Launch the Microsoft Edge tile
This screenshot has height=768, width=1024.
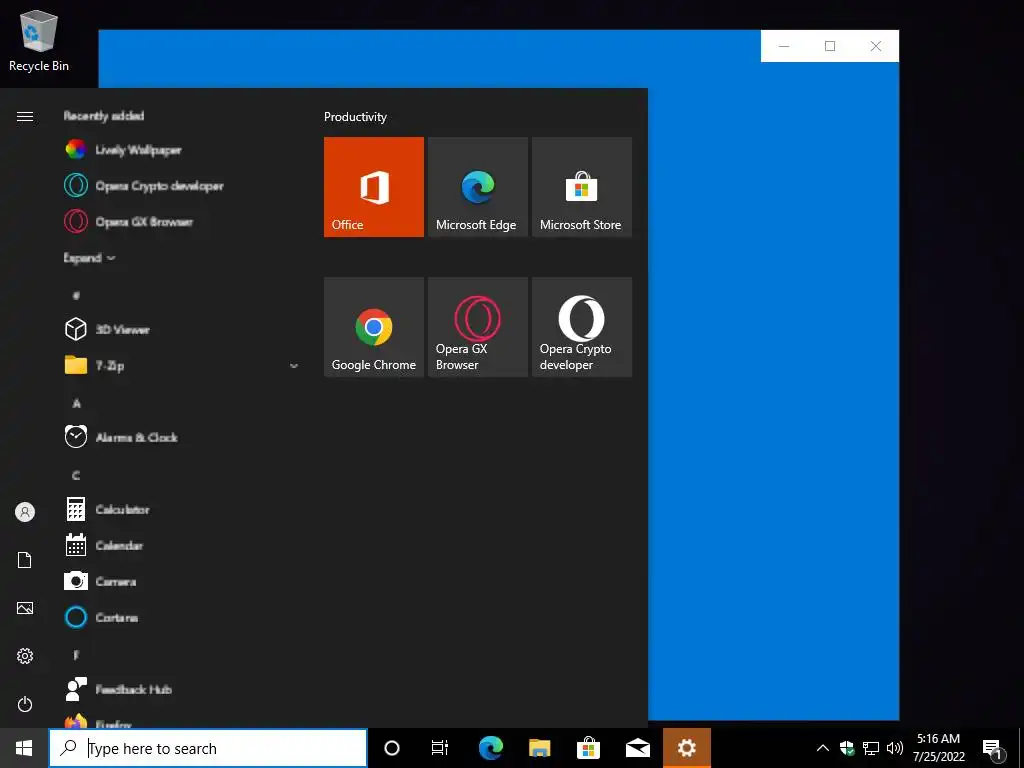pyautogui.click(x=477, y=187)
